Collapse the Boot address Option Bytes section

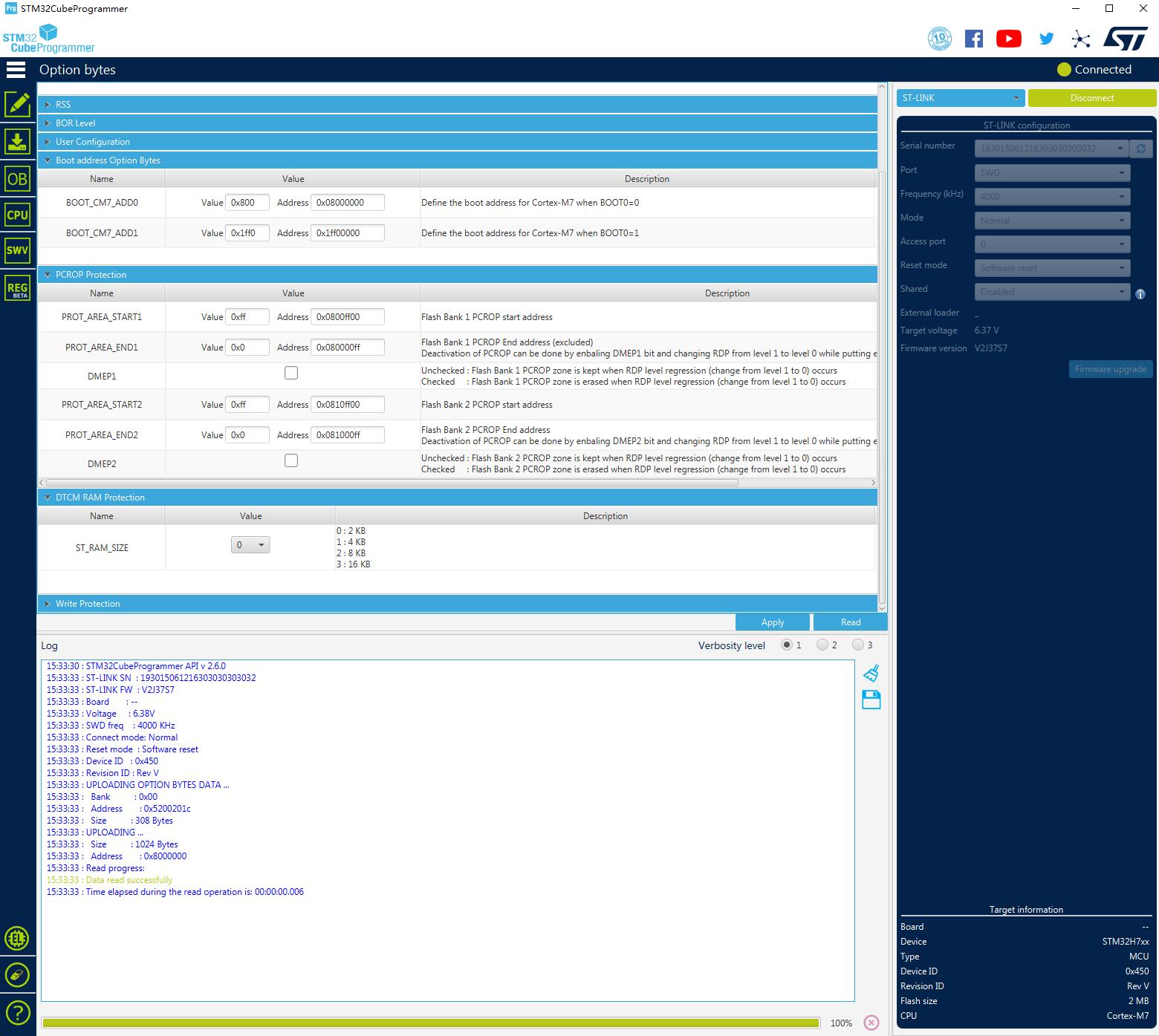coord(458,160)
